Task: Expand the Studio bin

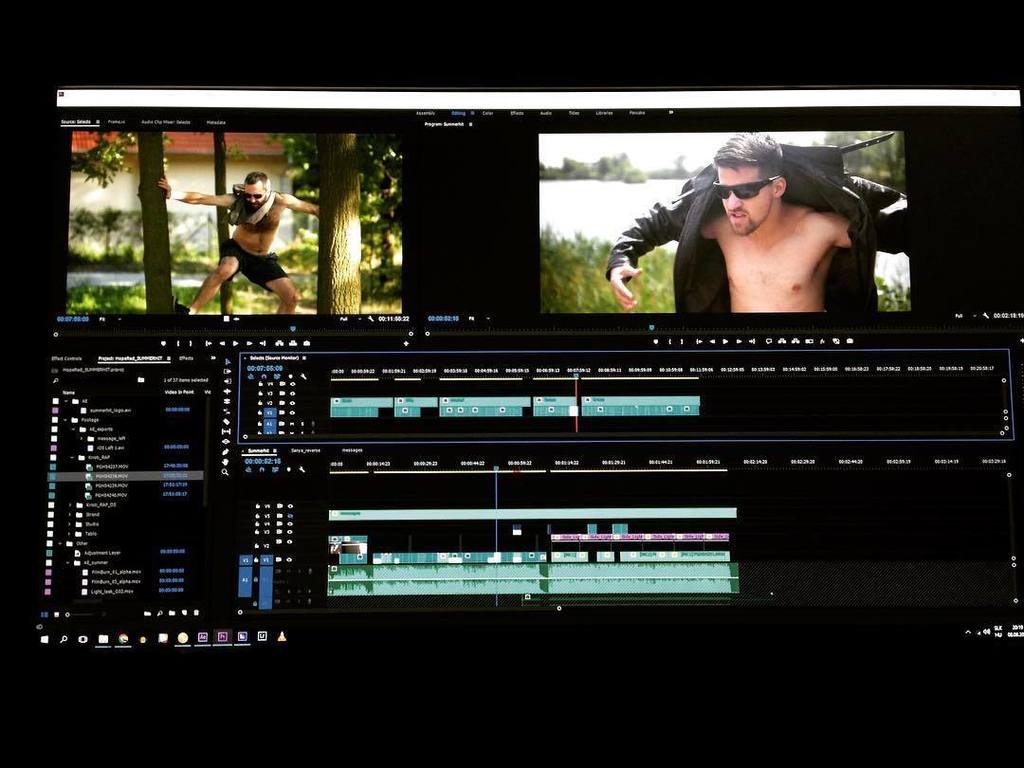Action: coord(70,524)
